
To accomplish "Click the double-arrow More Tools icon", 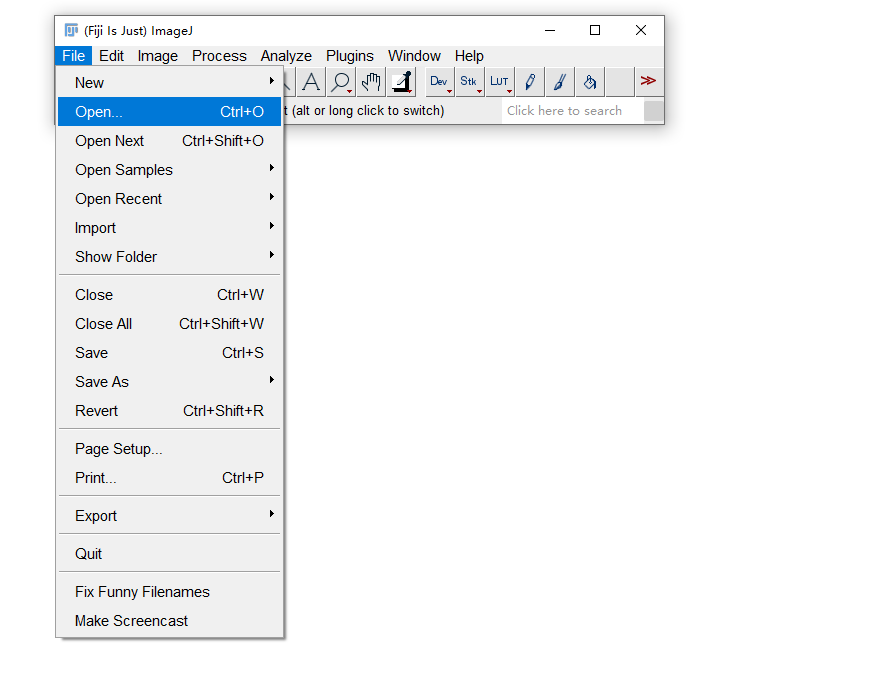I will pyautogui.click(x=648, y=81).
